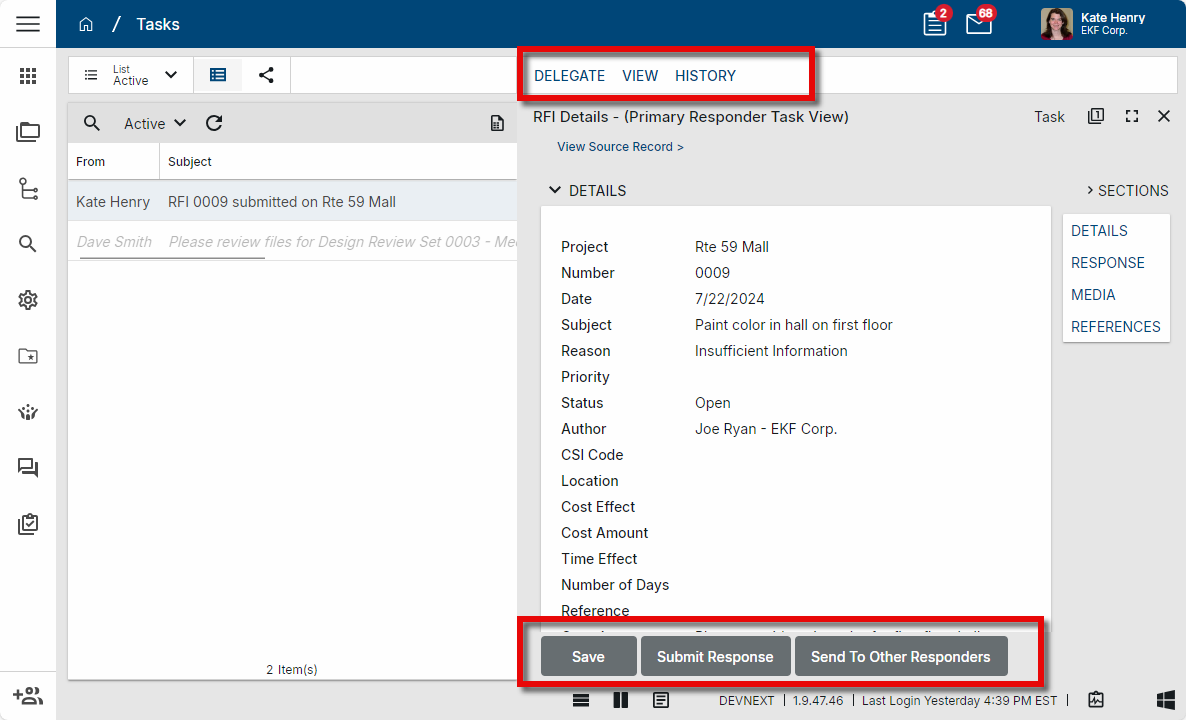
Task: Open the HISTORY menu
Action: (x=705, y=76)
